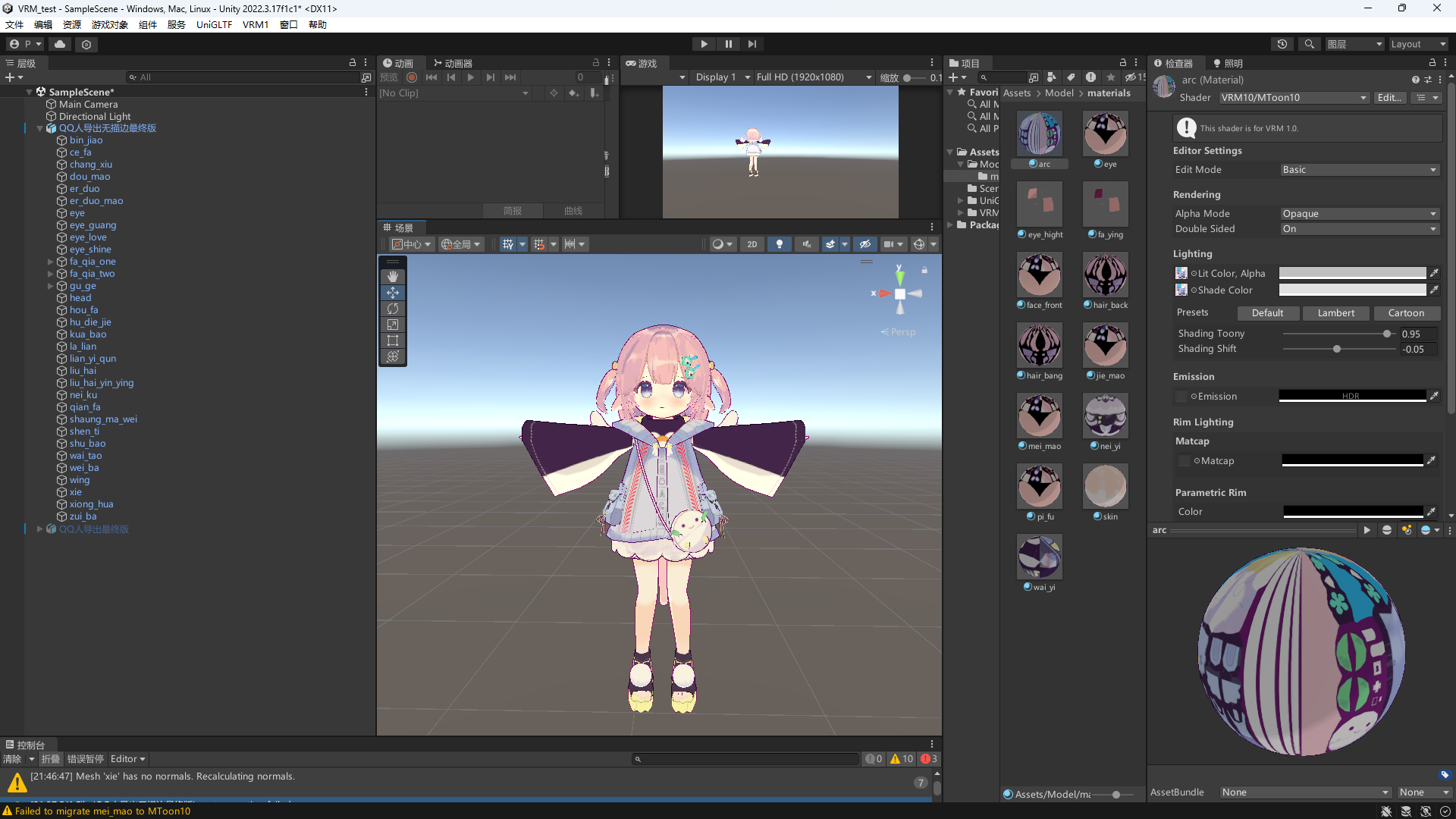Open the UniGLTF menu
The image size is (1456, 819).
point(214,24)
